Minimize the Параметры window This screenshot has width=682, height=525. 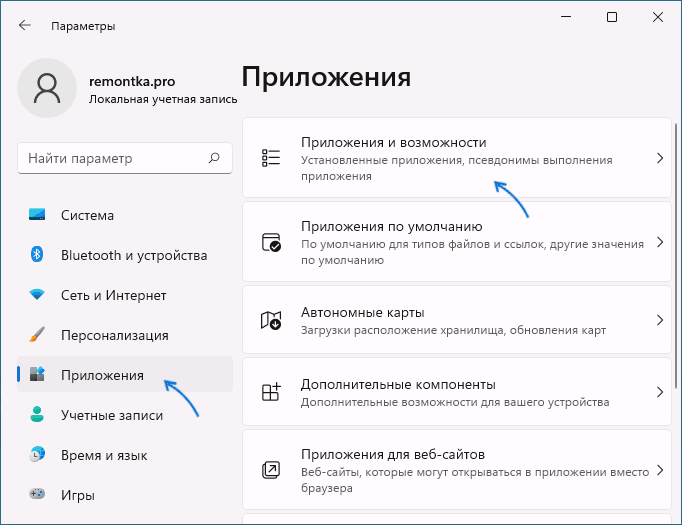tap(566, 17)
